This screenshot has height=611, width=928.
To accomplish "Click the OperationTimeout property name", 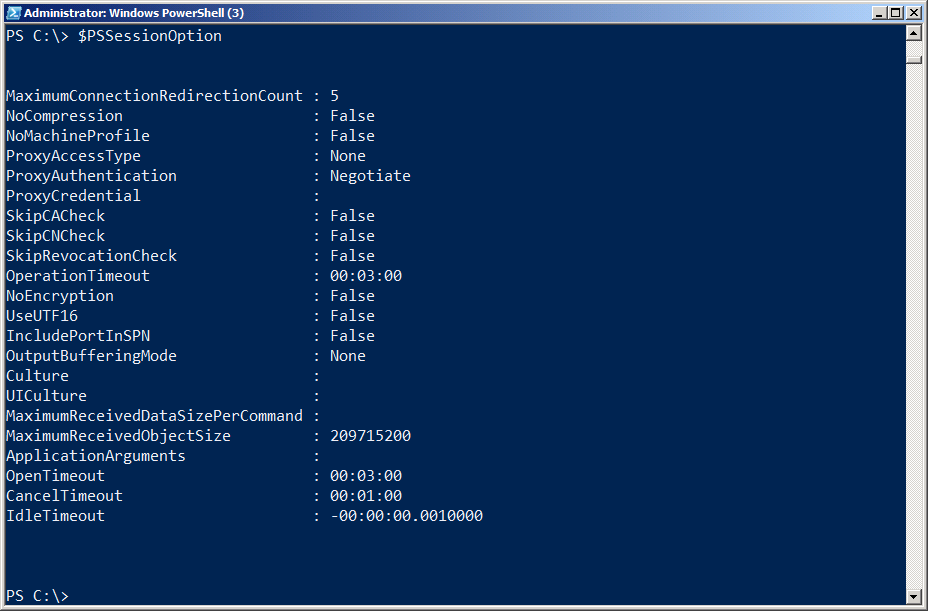I will [78, 276].
